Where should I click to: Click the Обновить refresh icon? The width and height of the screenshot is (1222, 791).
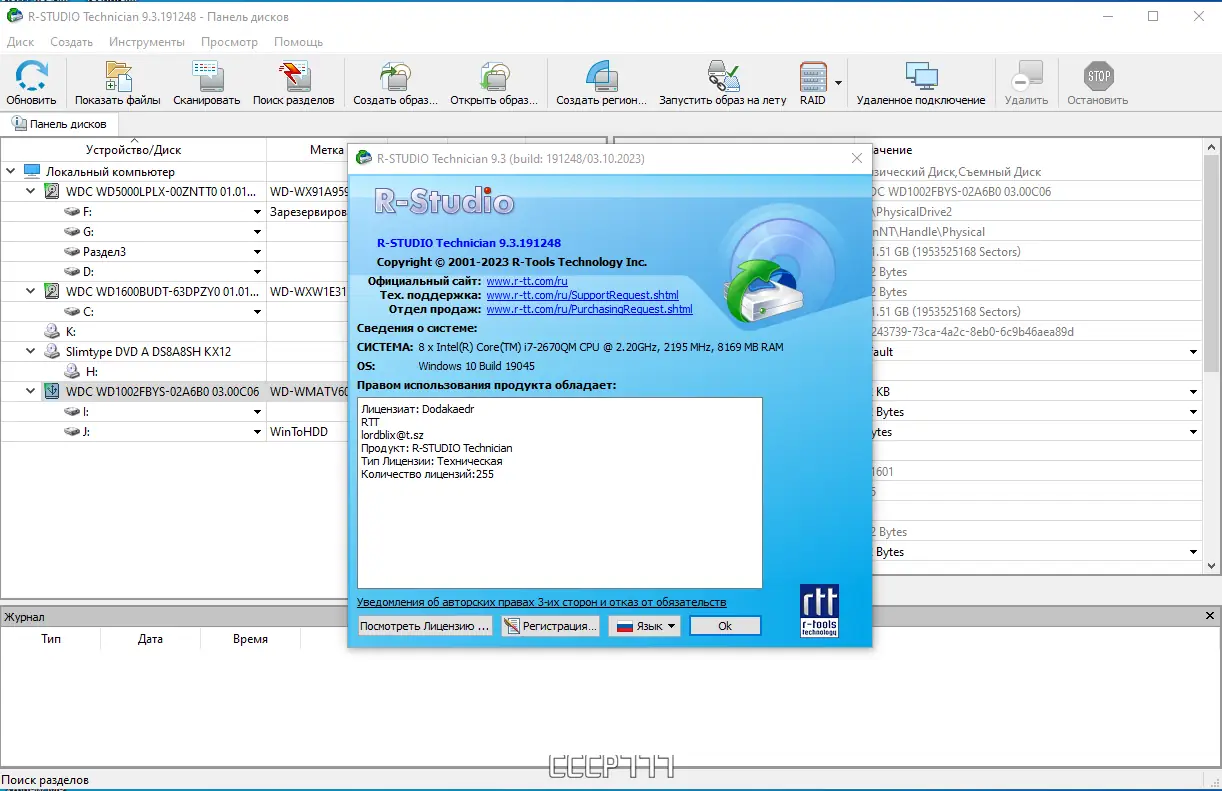point(31,77)
